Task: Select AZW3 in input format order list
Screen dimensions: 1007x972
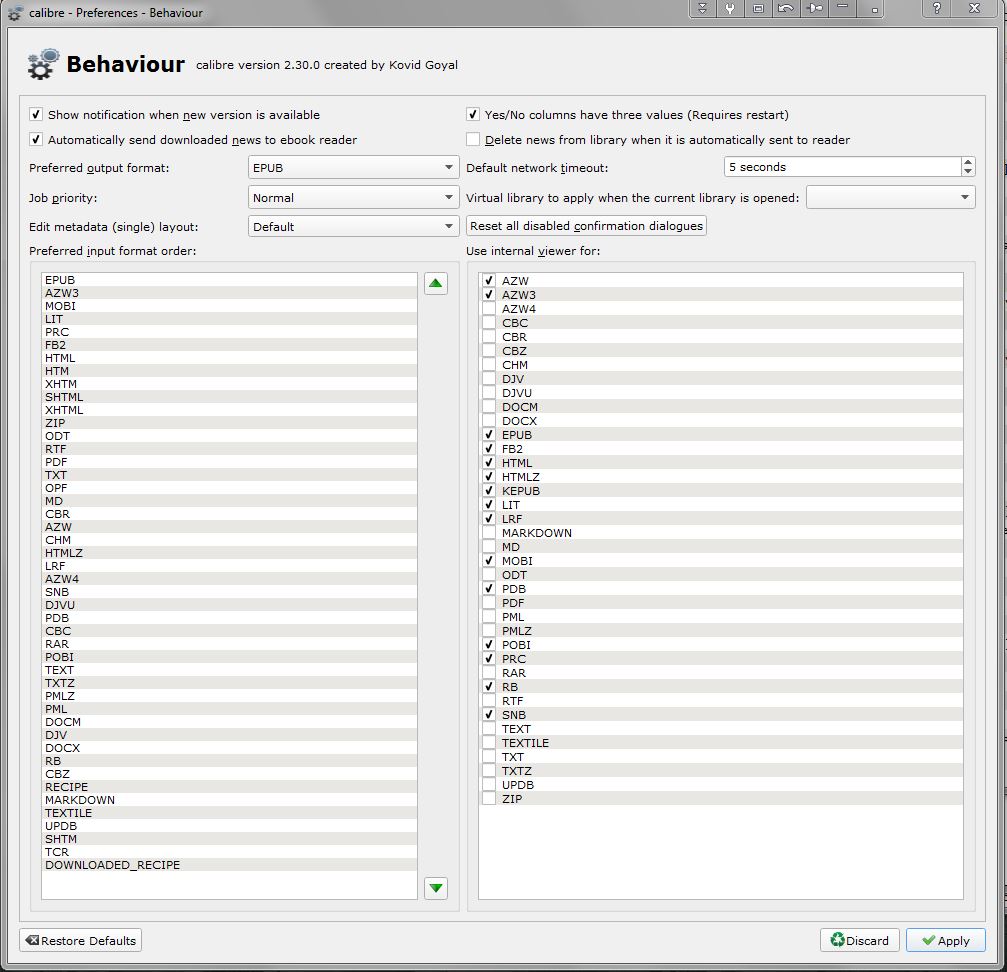Action: [229, 293]
